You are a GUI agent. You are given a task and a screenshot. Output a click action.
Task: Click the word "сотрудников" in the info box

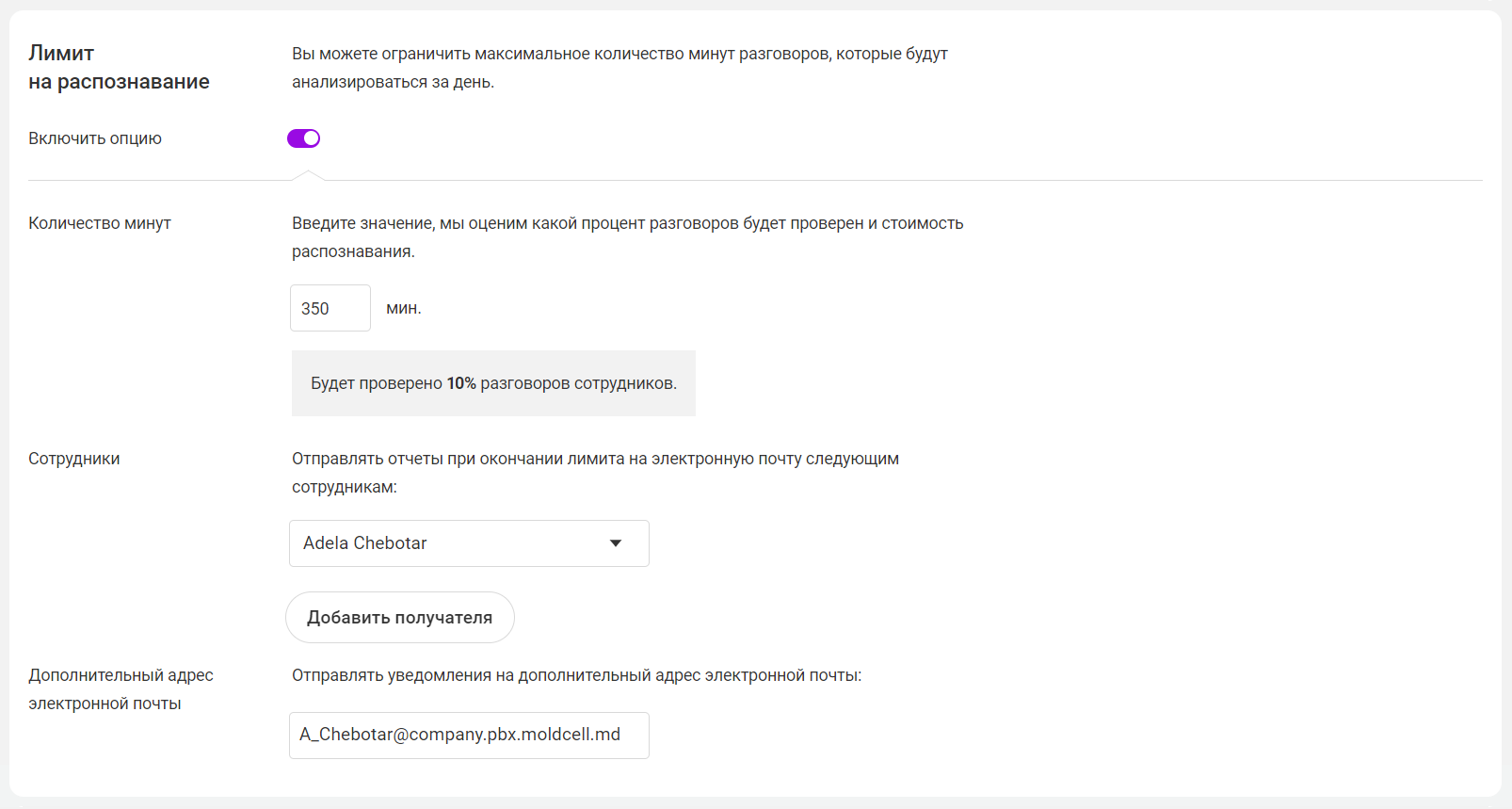(625, 383)
